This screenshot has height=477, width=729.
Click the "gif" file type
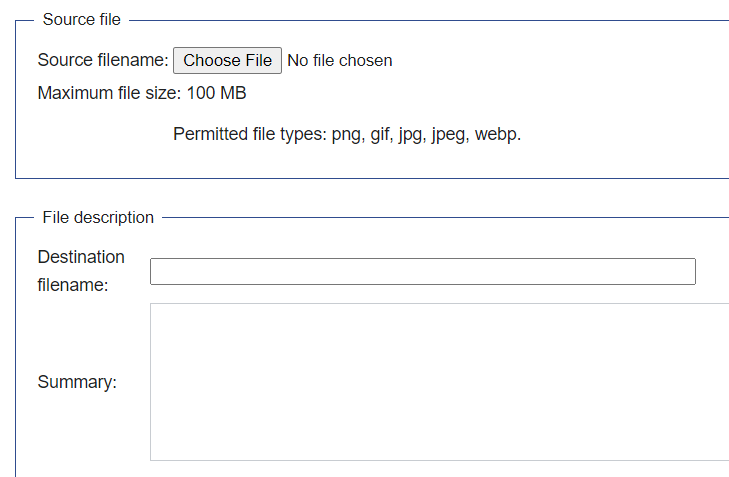pyautogui.click(x=381, y=135)
